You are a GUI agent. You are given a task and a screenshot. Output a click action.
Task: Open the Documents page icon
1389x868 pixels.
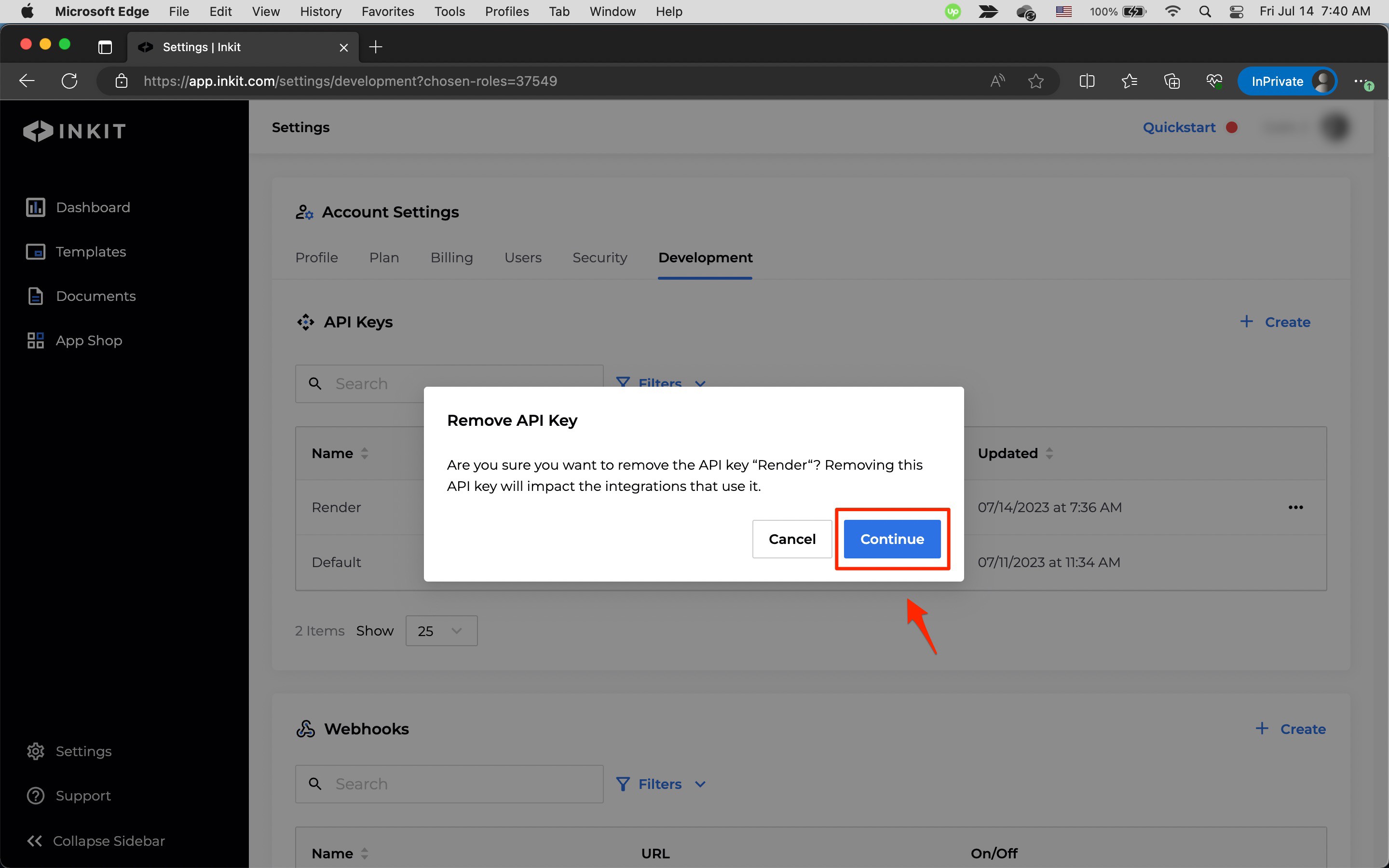point(35,296)
